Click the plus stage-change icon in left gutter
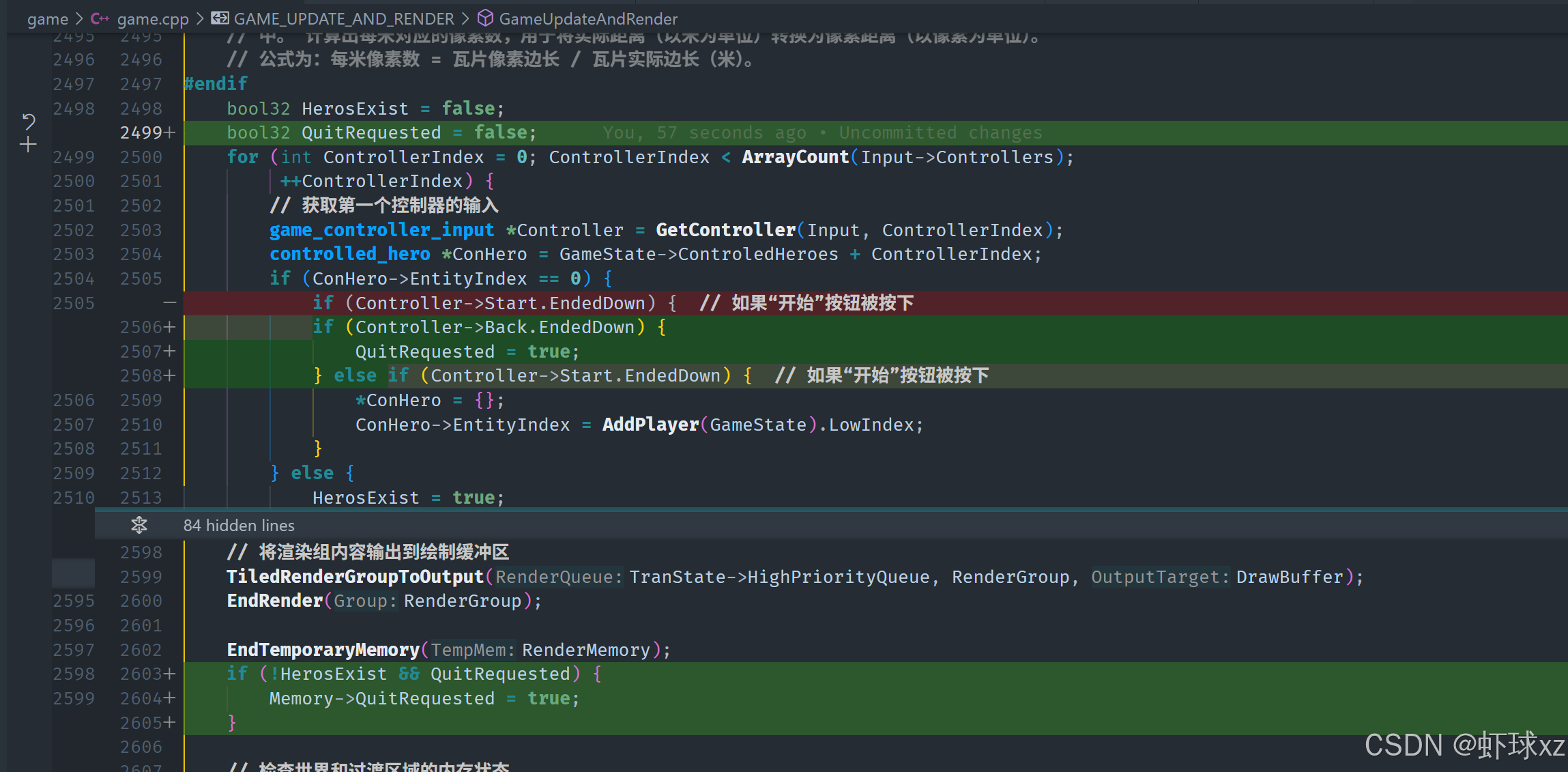The width and height of the screenshot is (1568, 772). pyautogui.click(x=28, y=145)
